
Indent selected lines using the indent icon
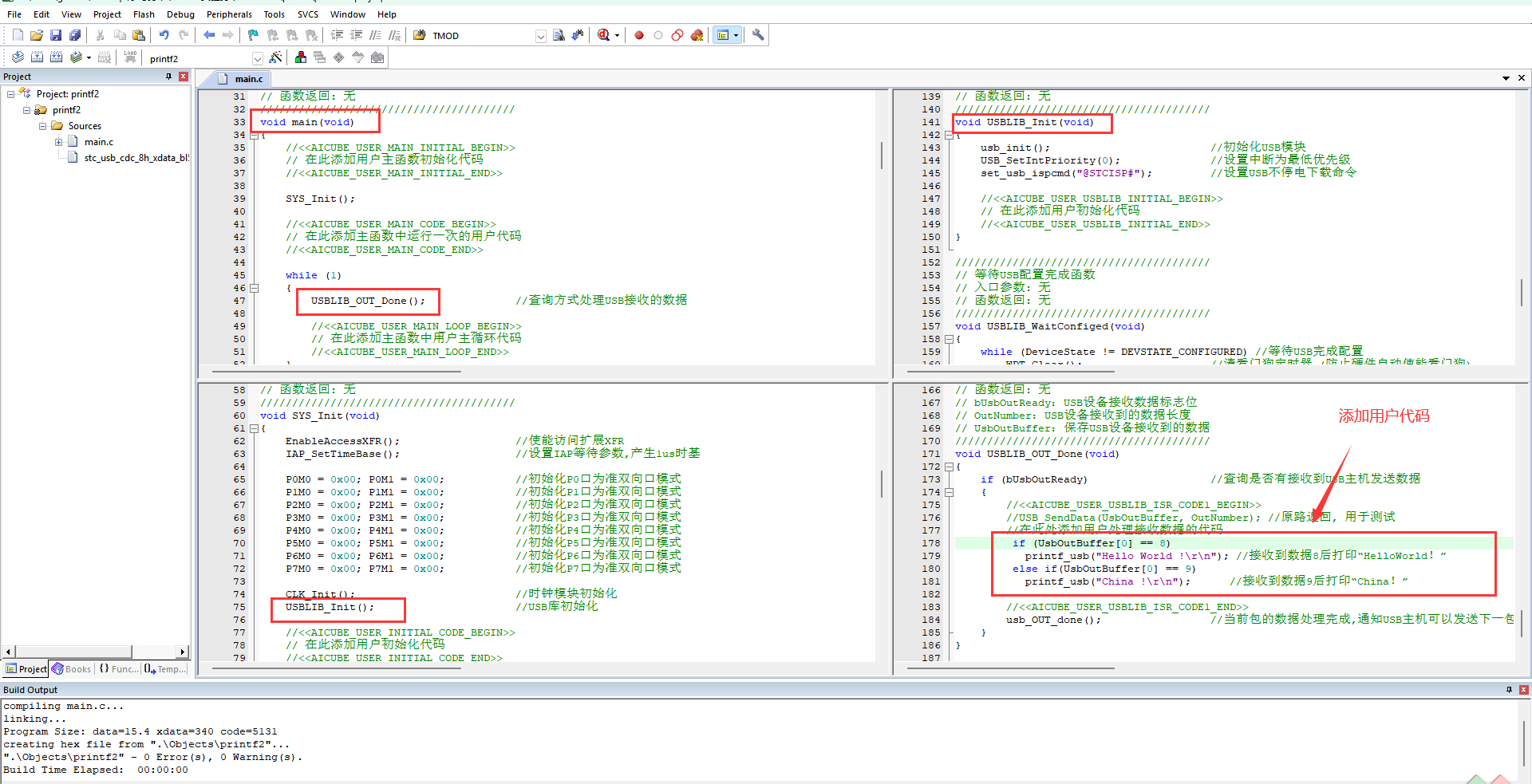pos(337,35)
